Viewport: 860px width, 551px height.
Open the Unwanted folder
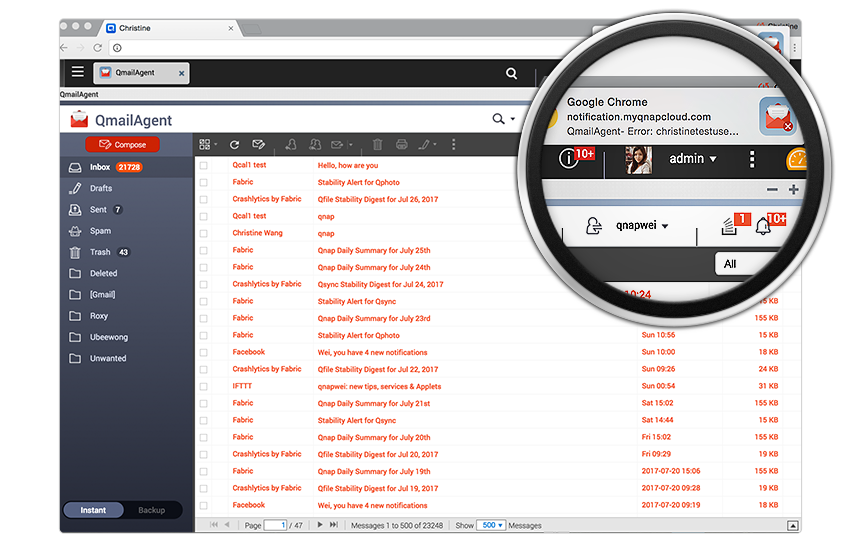tap(127, 359)
